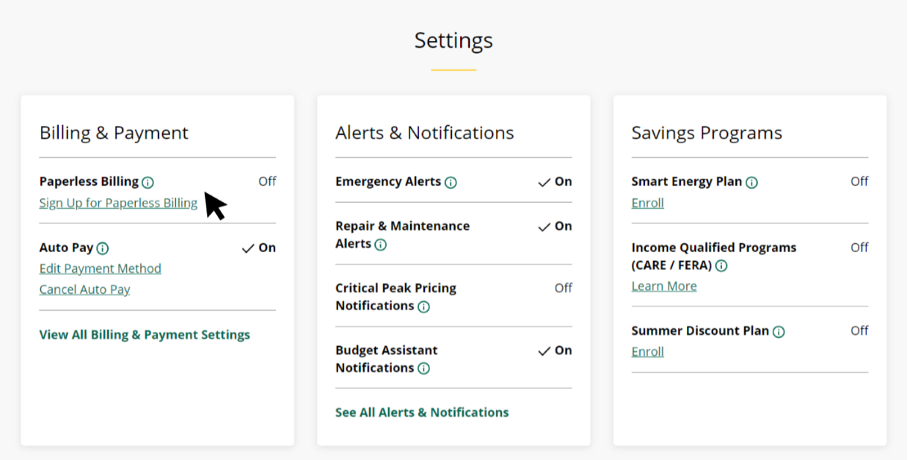Viewport: 908px width, 460px height.
Task: Click Budget Assistant Notifications info icon
Action: coord(423,368)
